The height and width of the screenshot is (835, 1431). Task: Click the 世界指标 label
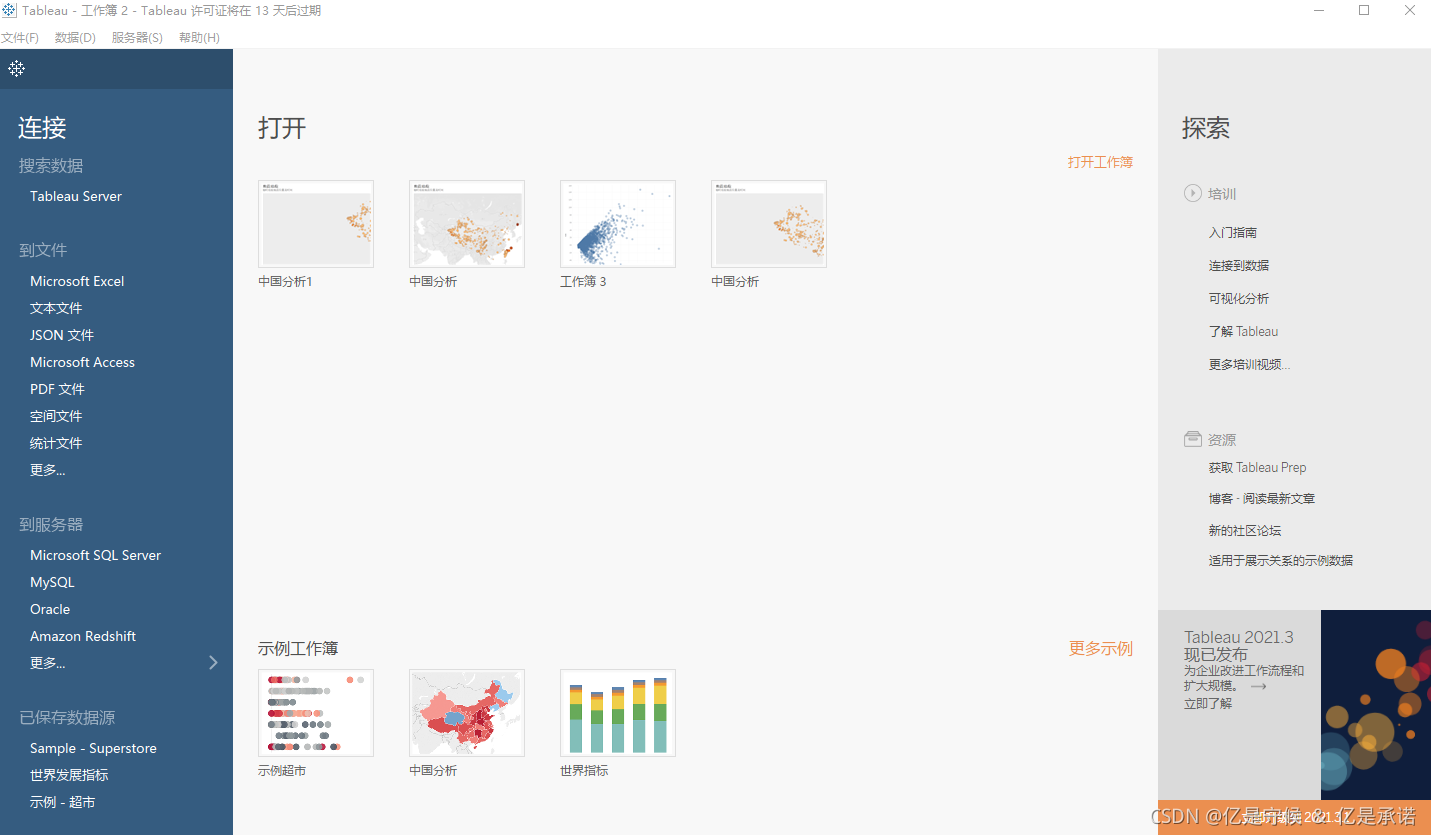click(x=584, y=771)
